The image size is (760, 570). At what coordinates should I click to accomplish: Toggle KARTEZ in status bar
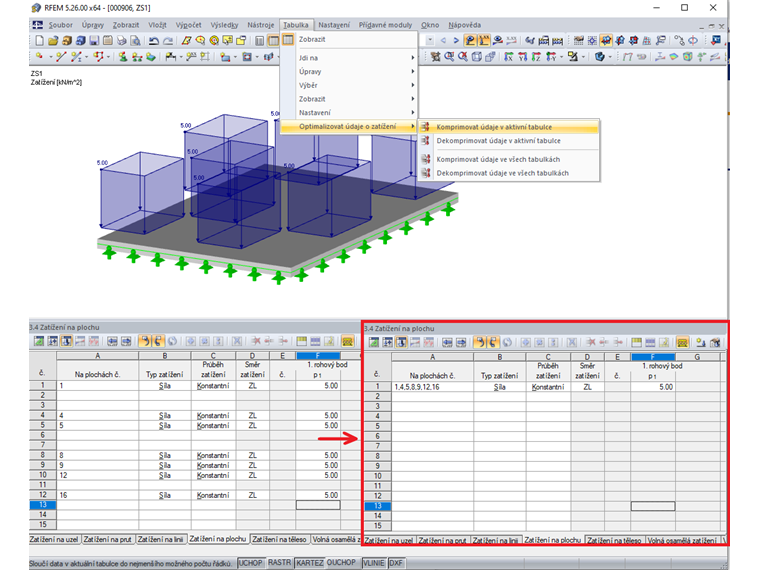click(310, 563)
